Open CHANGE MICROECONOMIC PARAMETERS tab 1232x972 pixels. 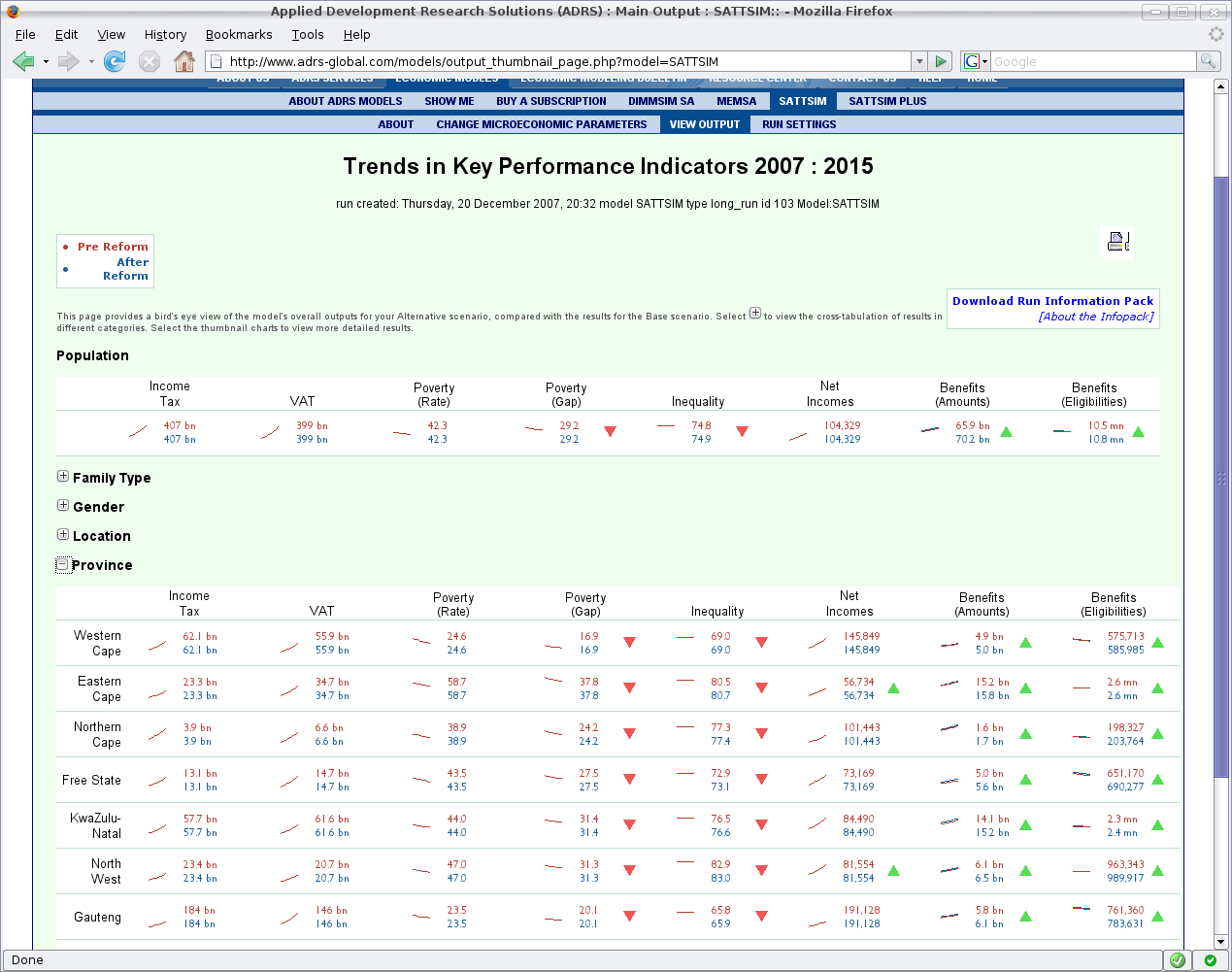tap(541, 124)
